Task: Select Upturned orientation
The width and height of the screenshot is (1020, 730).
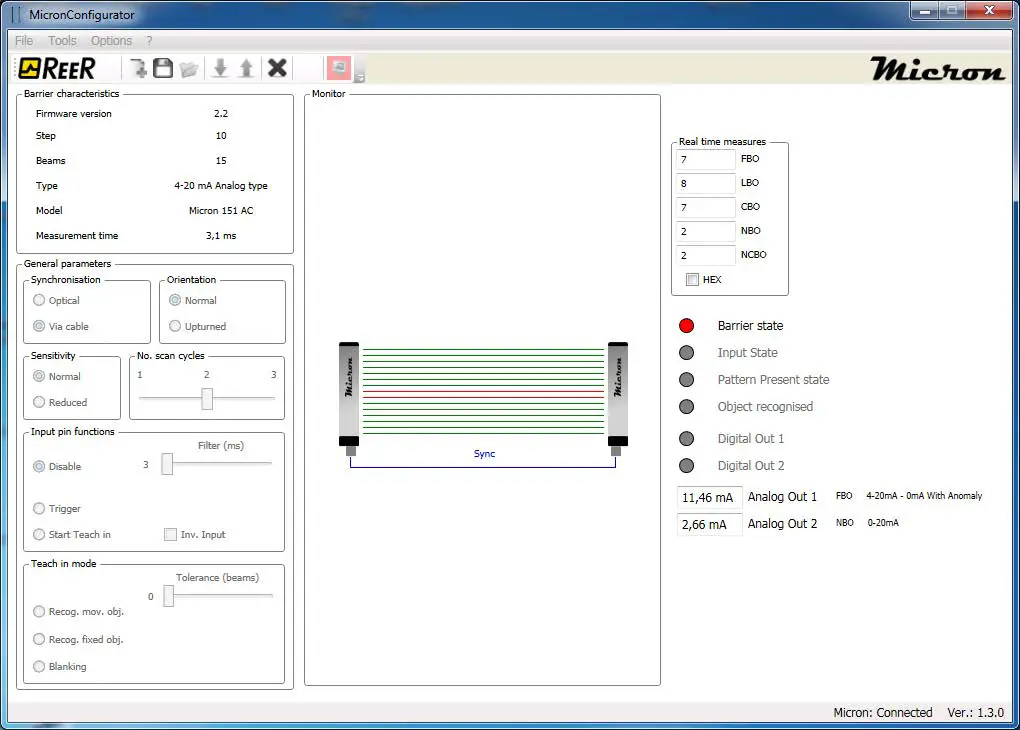Action: coord(174,324)
